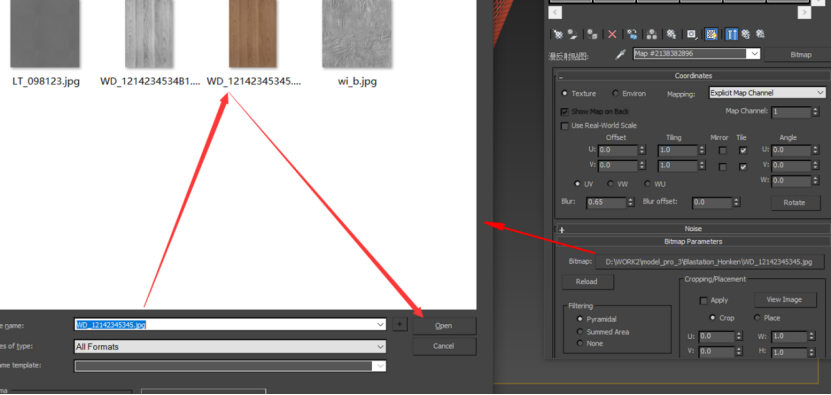Select the WU radio button
The height and width of the screenshot is (395, 831).
pyautogui.click(x=648, y=184)
